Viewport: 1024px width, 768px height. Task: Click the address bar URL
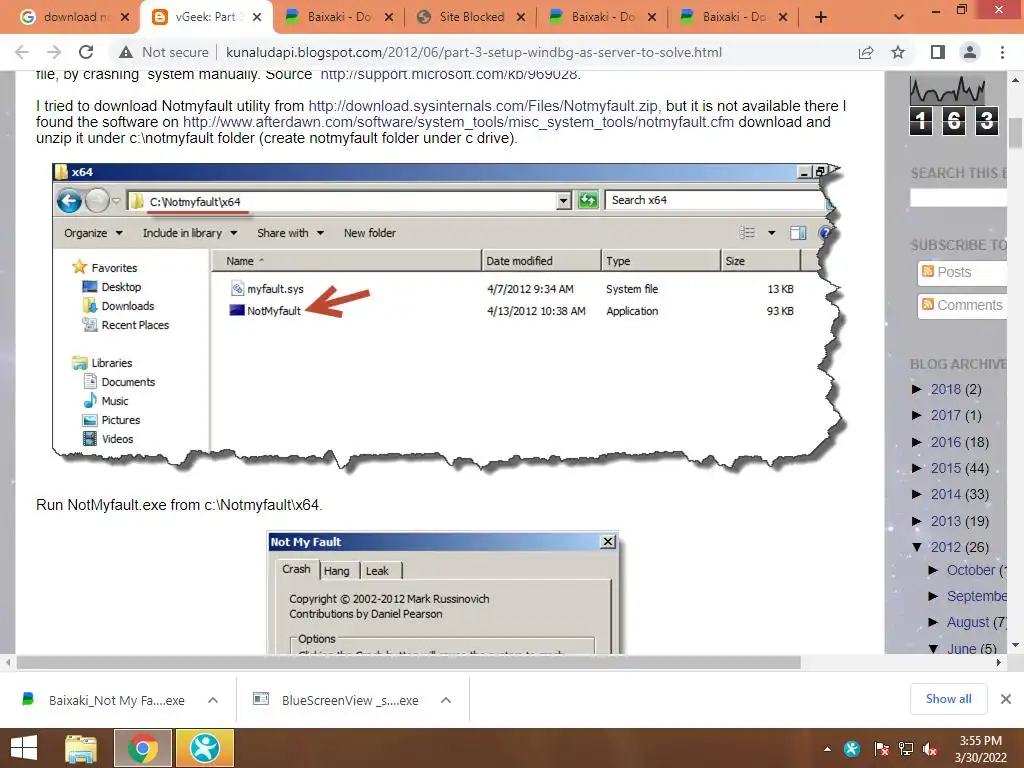473,52
